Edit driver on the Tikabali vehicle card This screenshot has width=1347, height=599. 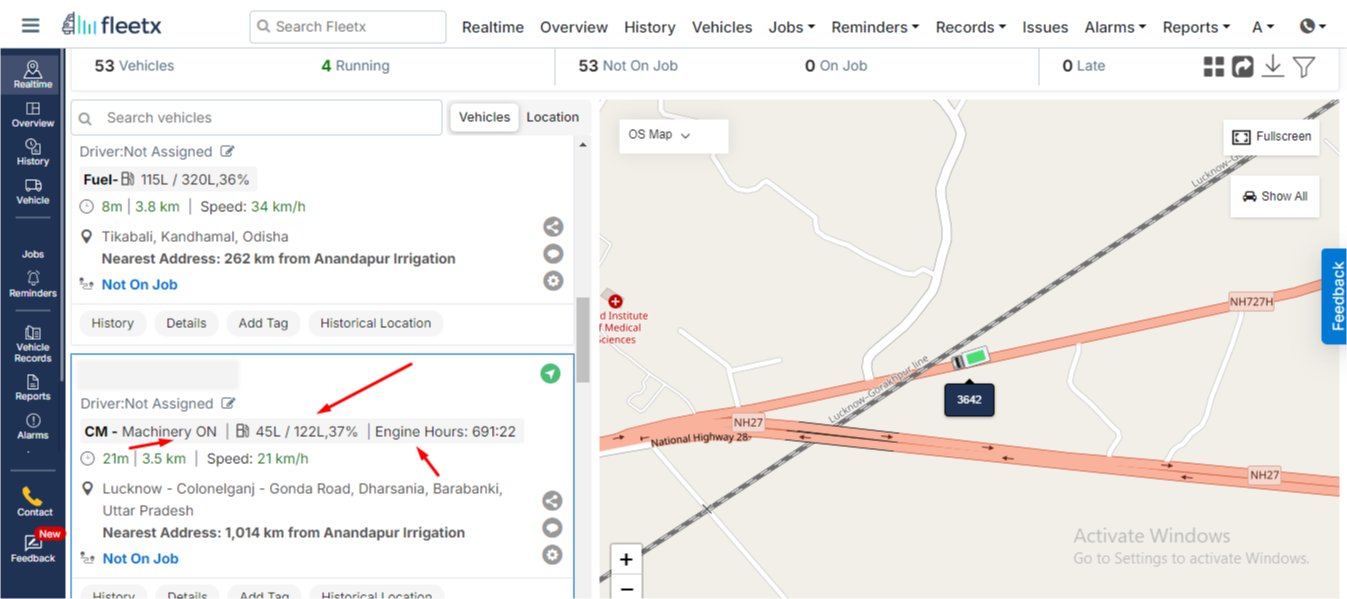[x=228, y=152]
